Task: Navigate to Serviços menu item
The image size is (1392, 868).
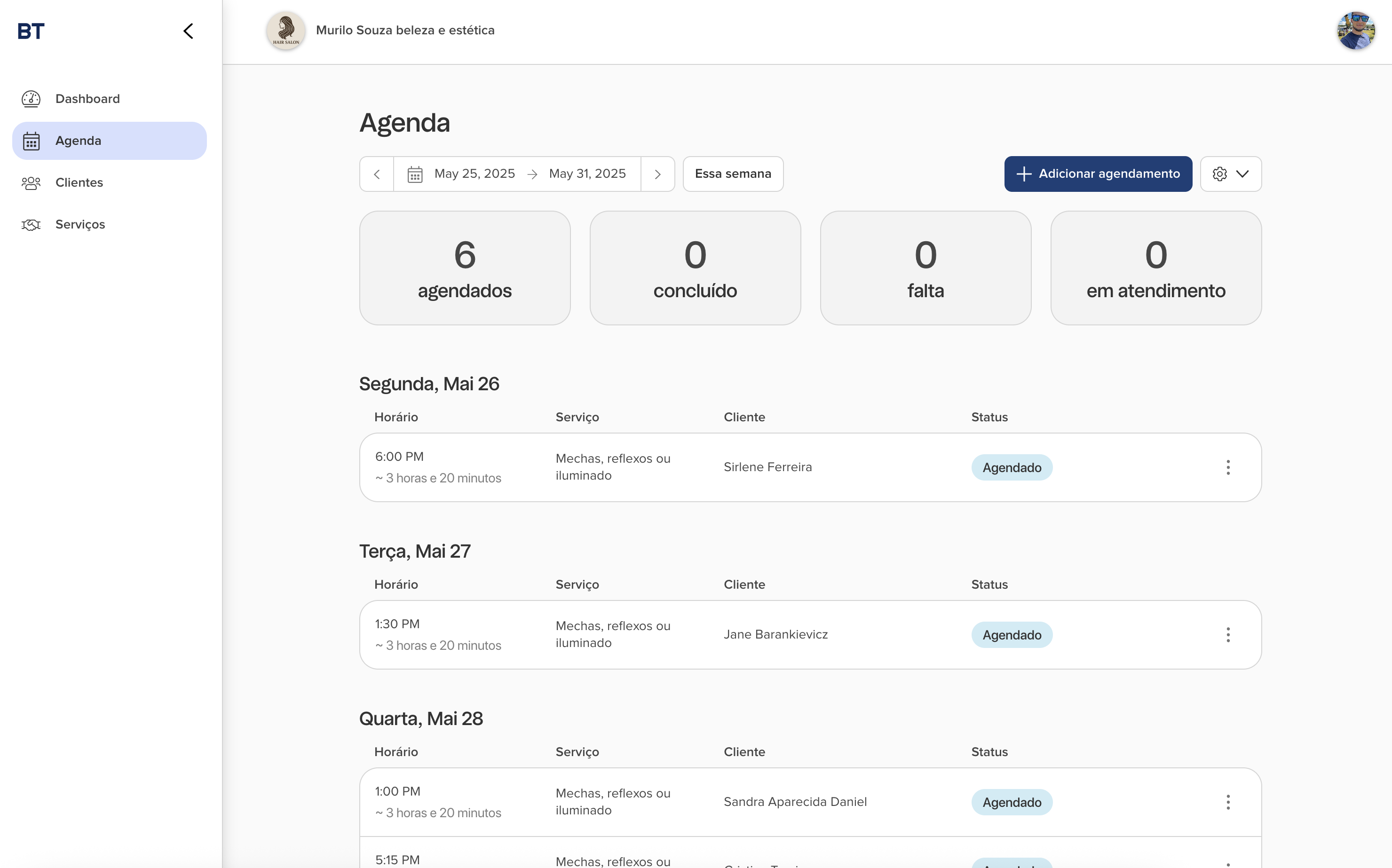Action: coord(109,224)
